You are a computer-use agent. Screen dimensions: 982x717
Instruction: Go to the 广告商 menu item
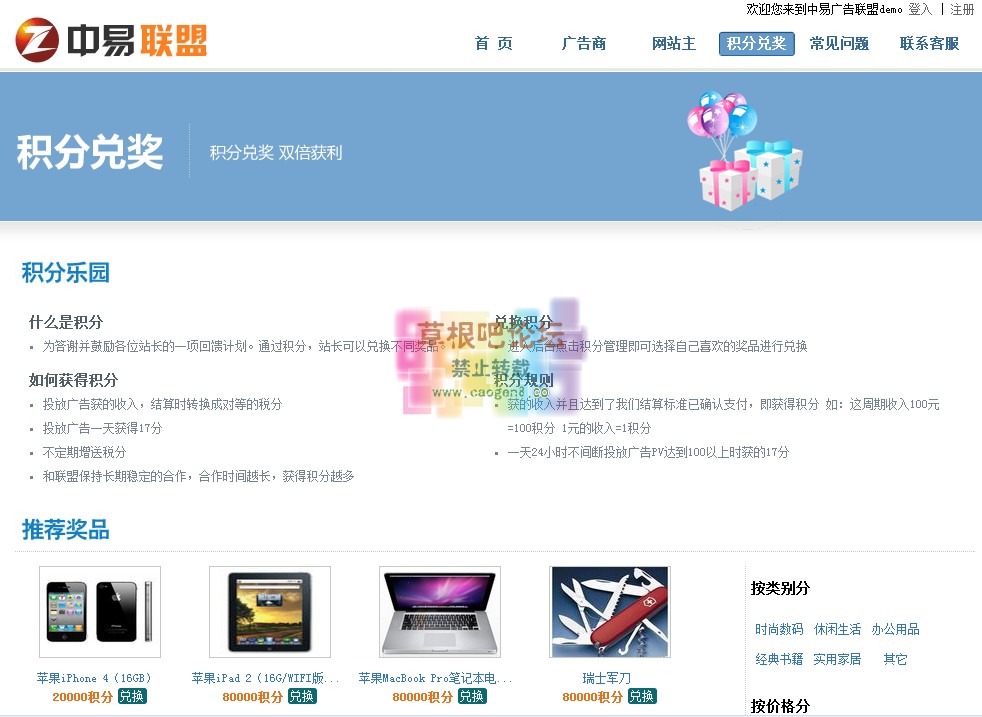tap(584, 44)
